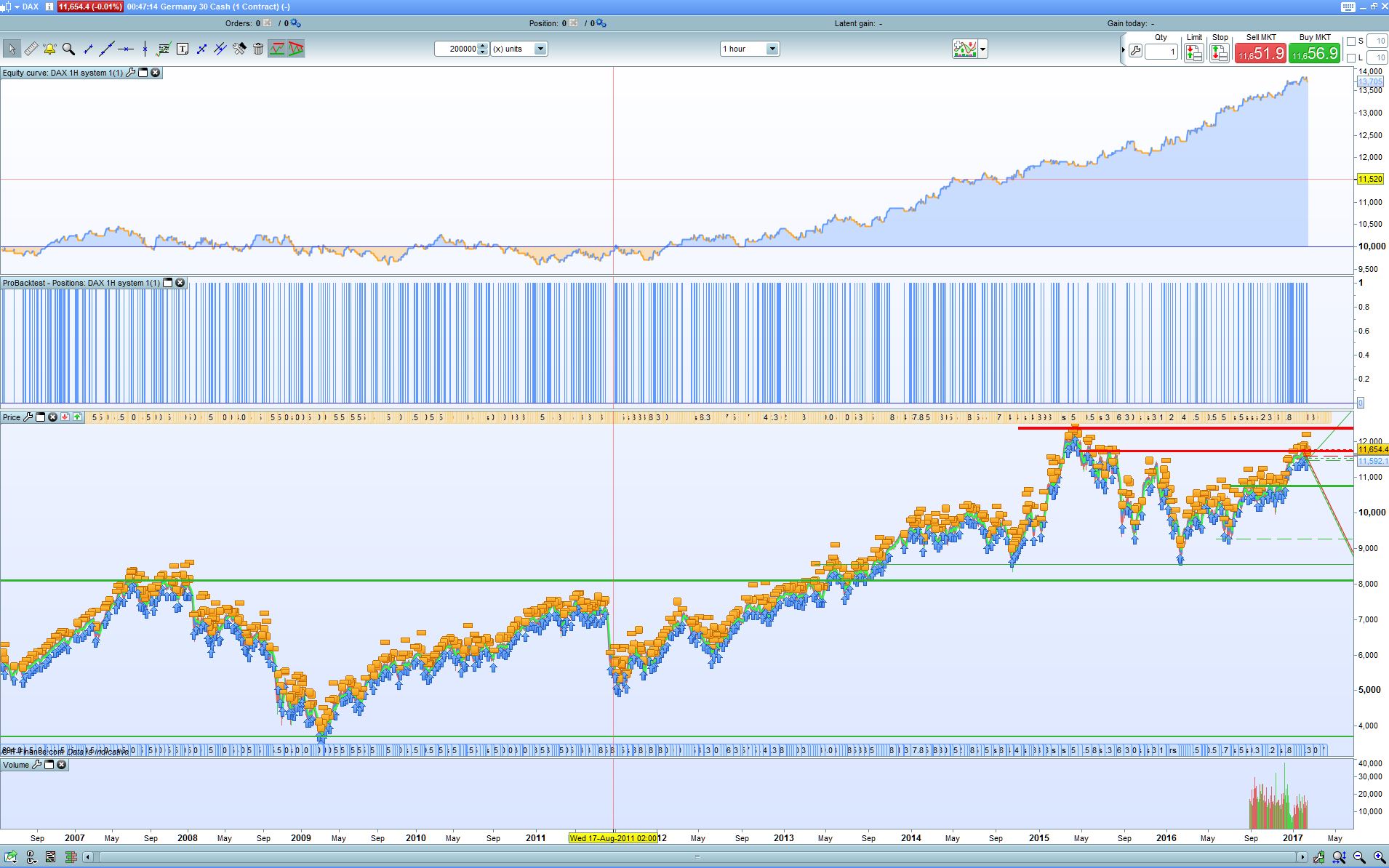Image resolution: width=1389 pixels, height=868 pixels.
Task: Click the ProBacktest - Positions panel title
Action: 81,283
